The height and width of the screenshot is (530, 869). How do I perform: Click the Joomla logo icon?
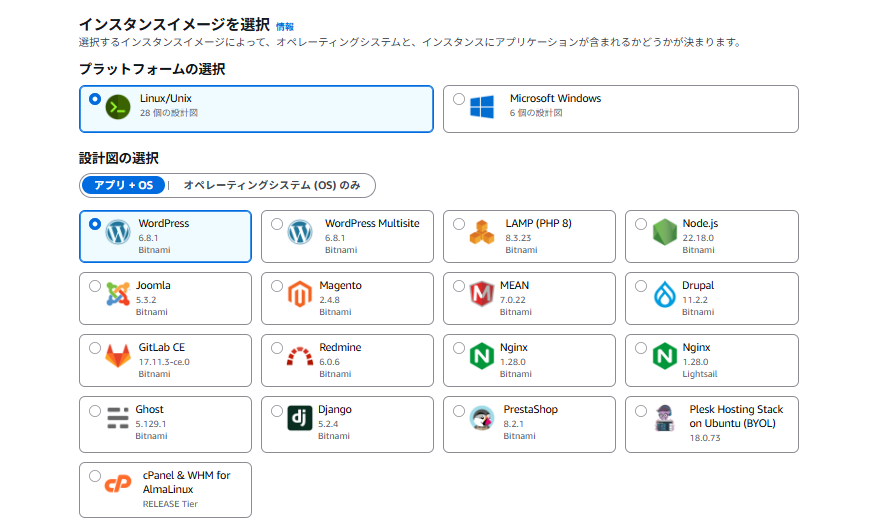coord(118,294)
